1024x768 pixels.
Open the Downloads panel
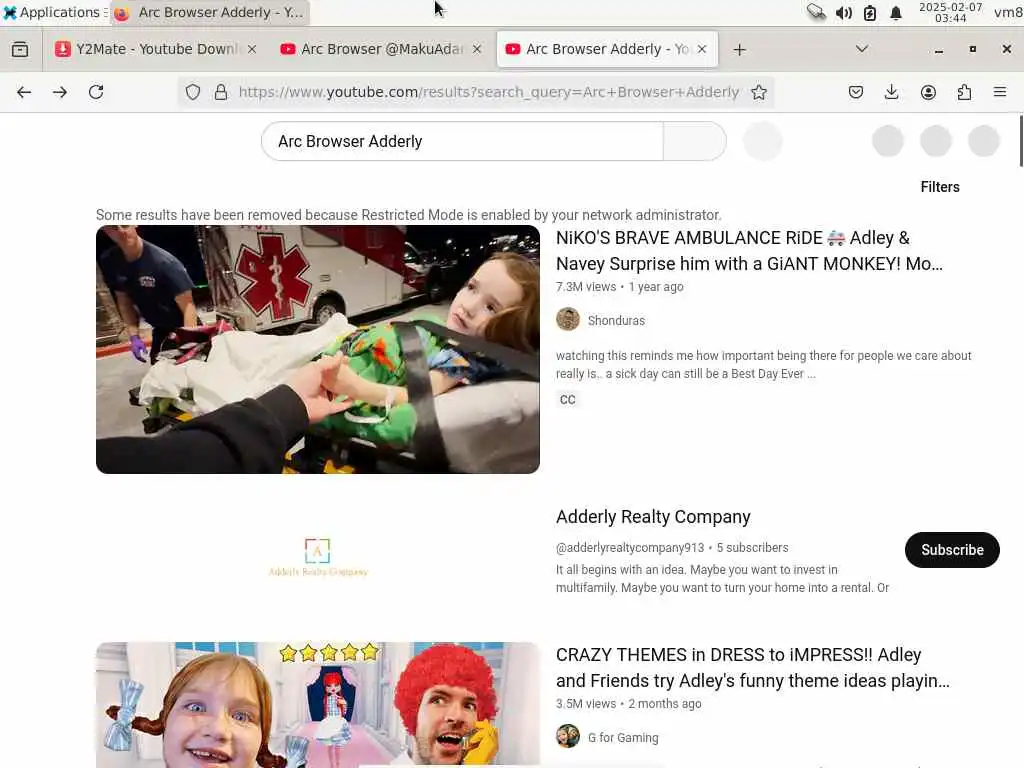pyautogui.click(x=891, y=92)
